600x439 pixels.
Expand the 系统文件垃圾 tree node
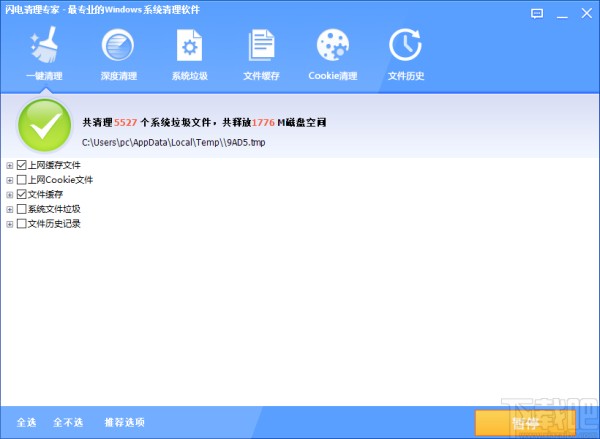10,209
